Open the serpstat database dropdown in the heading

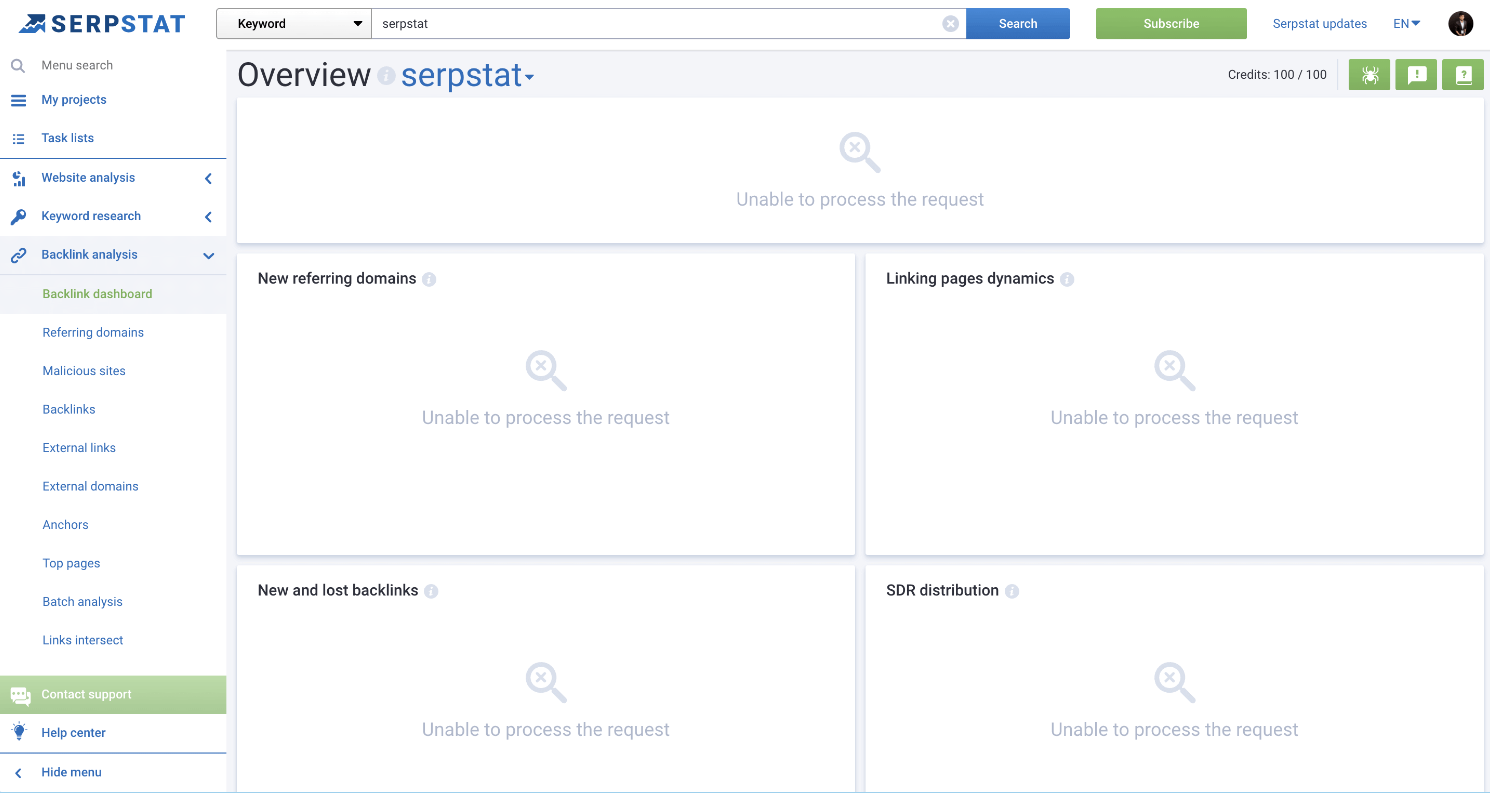[x=467, y=76]
